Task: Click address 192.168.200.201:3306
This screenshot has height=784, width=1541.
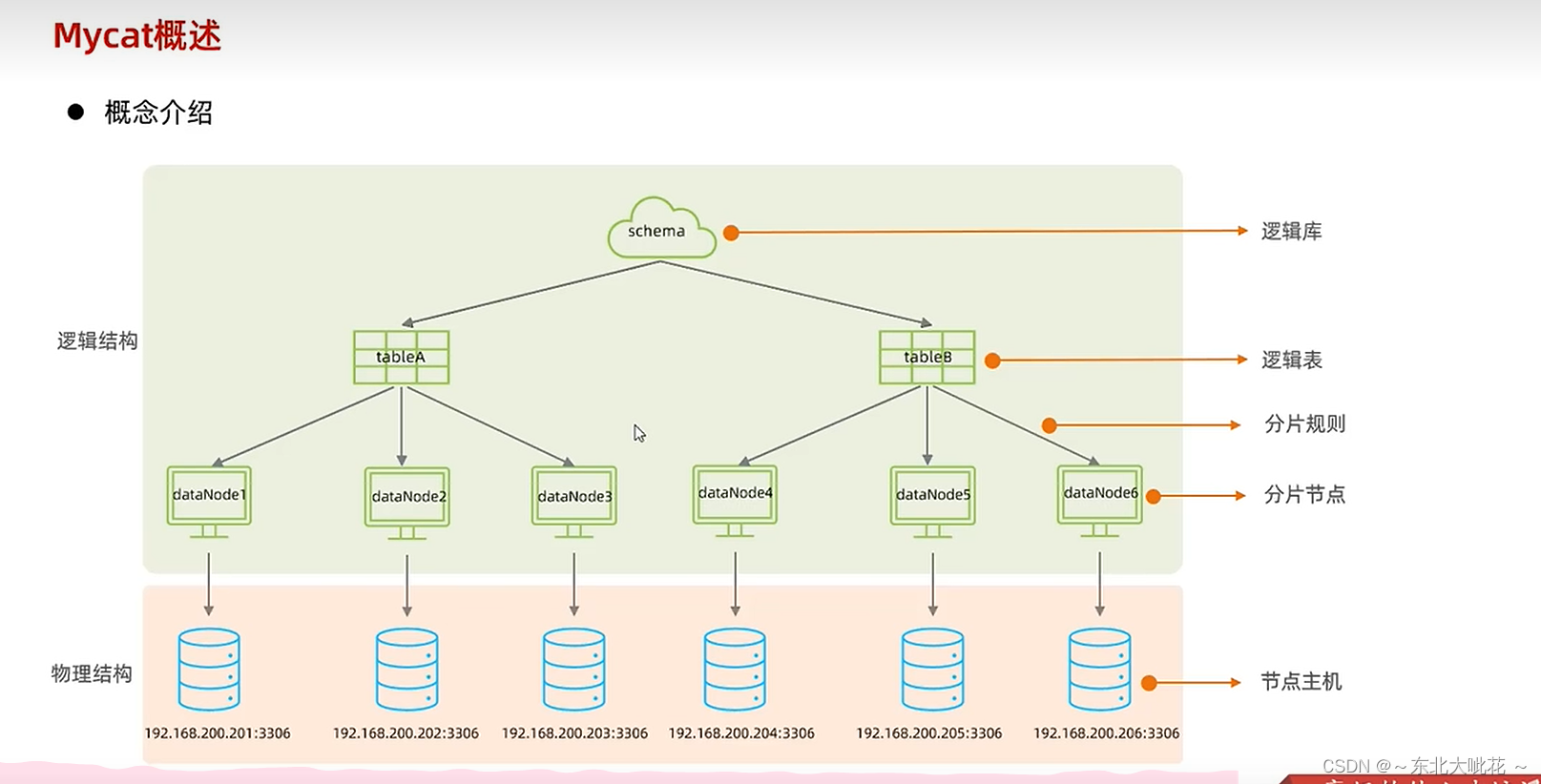Action: pyautogui.click(x=218, y=733)
